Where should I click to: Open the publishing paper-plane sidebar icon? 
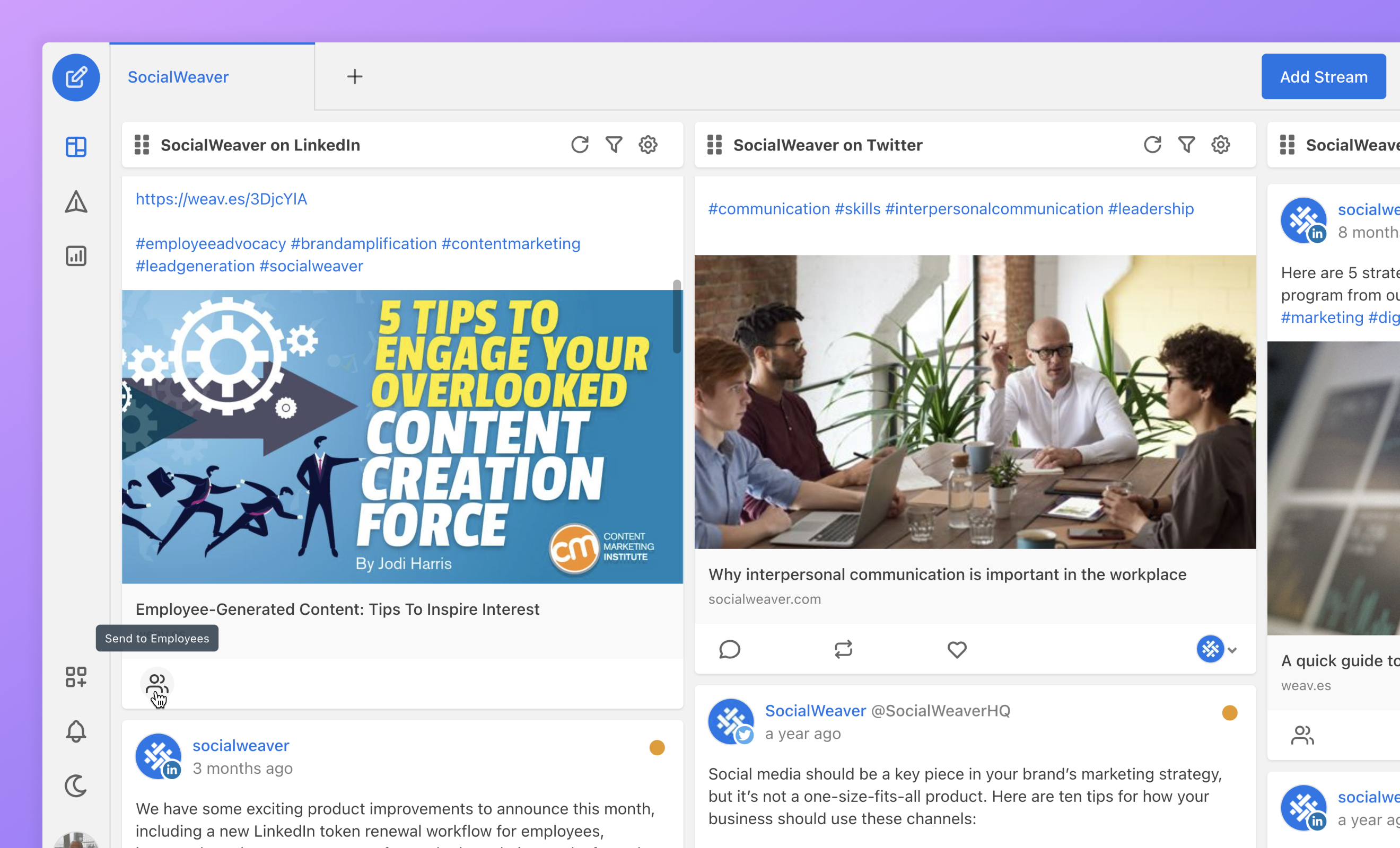point(76,201)
